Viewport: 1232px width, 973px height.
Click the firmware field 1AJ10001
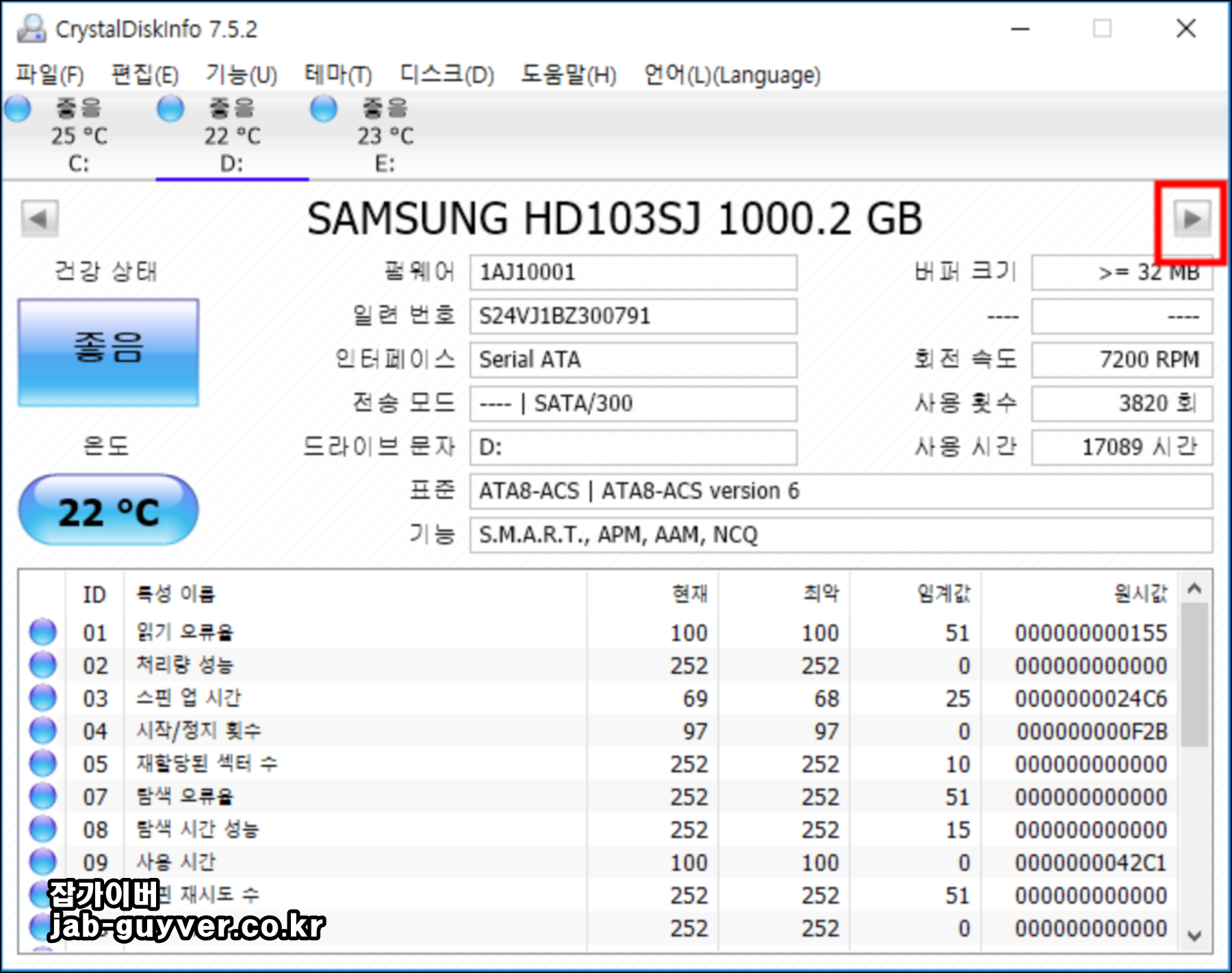[633, 272]
